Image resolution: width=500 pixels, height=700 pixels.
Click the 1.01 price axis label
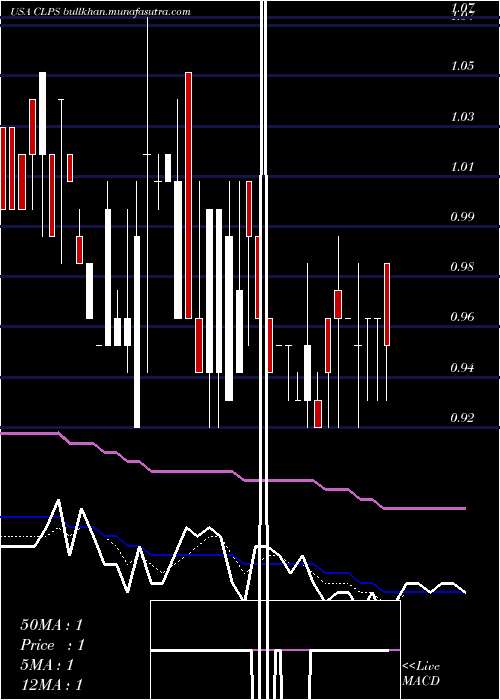click(462, 167)
